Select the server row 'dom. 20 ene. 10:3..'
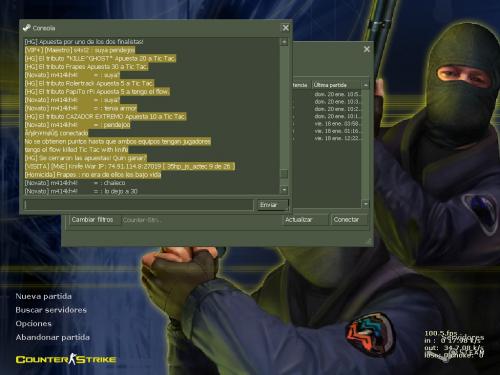The image size is (500, 375). pyautogui.click(x=337, y=102)
